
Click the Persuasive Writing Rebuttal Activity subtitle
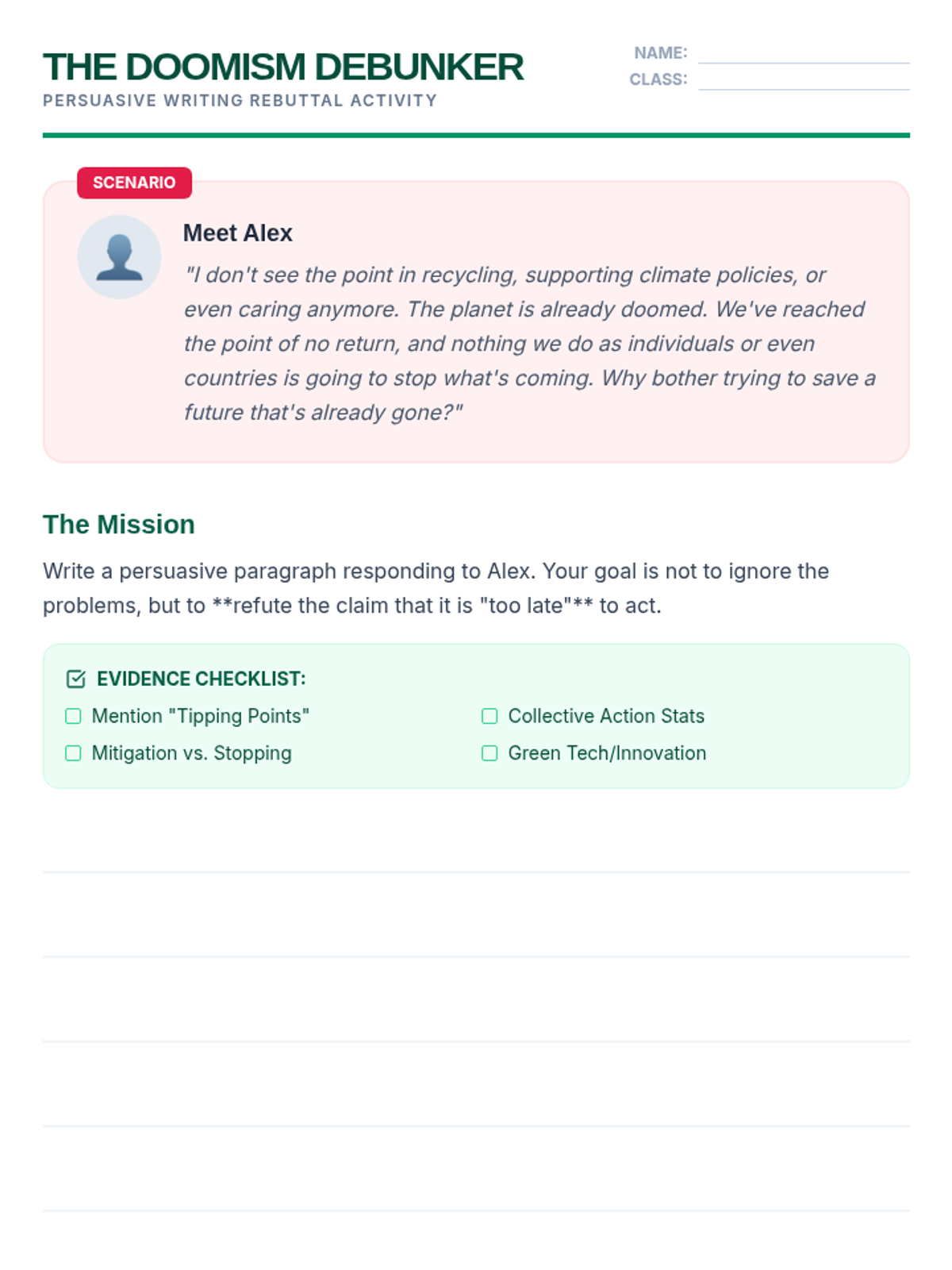tap(240, 101)
